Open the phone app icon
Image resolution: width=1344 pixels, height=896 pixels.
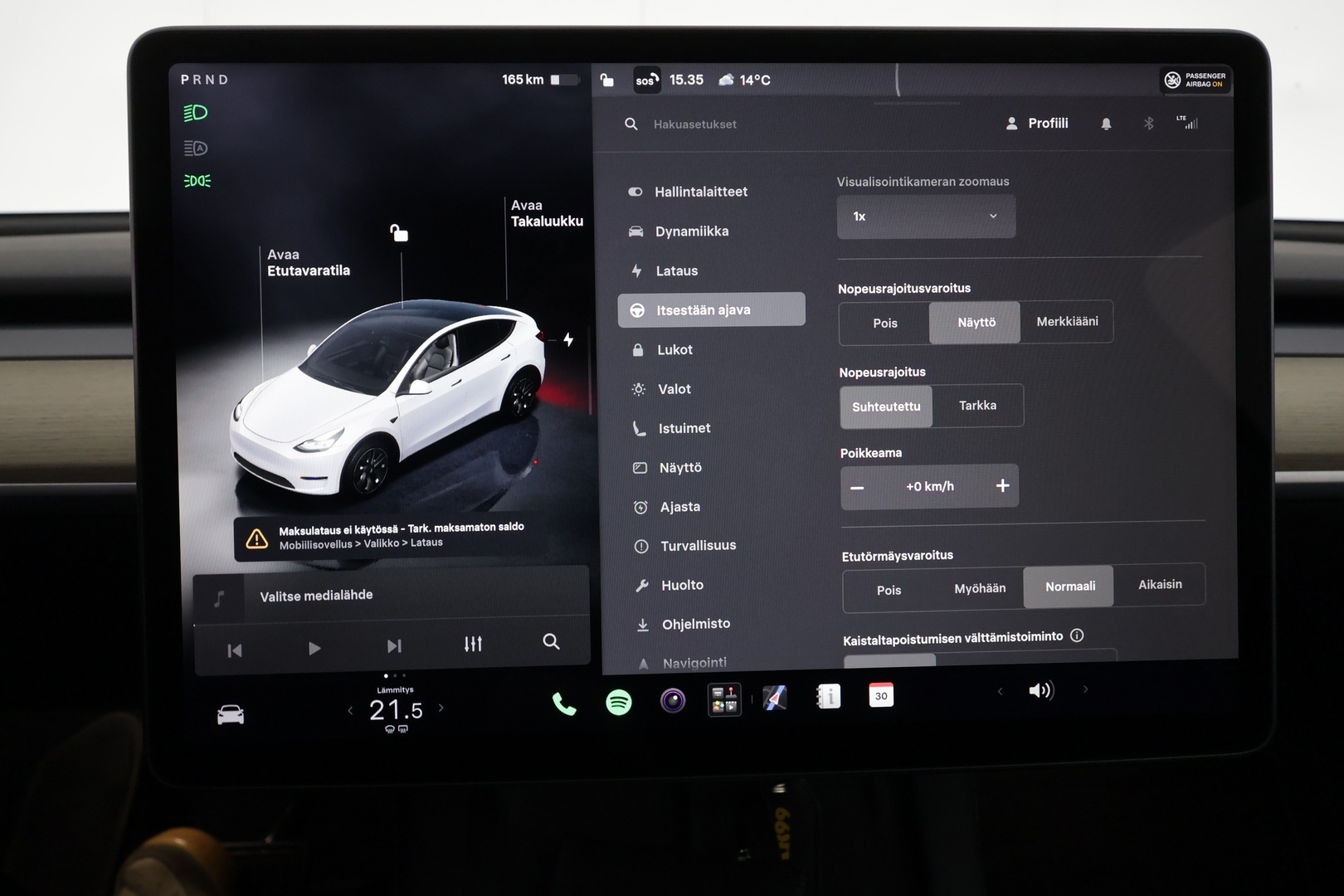564,704
